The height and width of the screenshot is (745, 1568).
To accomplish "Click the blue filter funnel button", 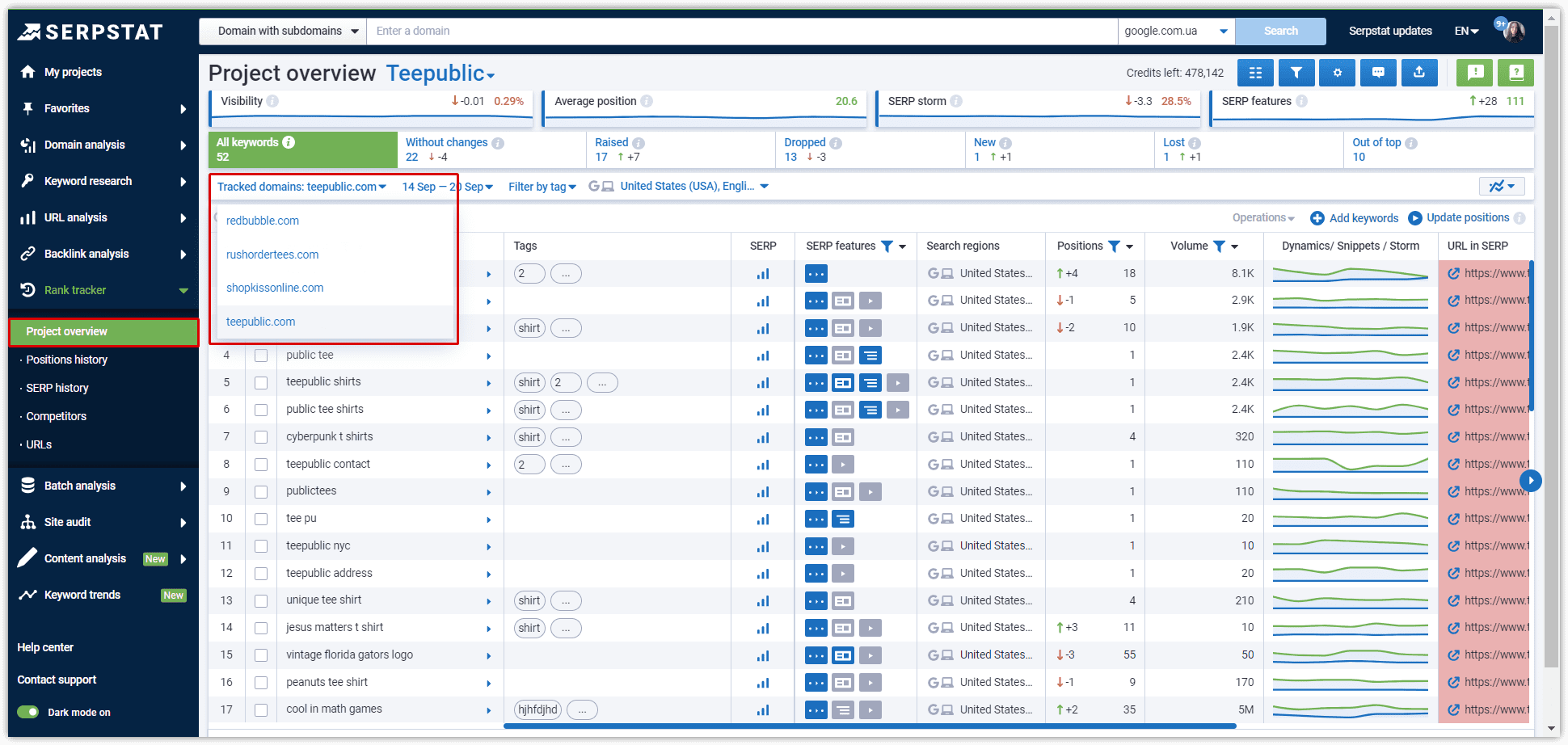I will click(1296, 73).
